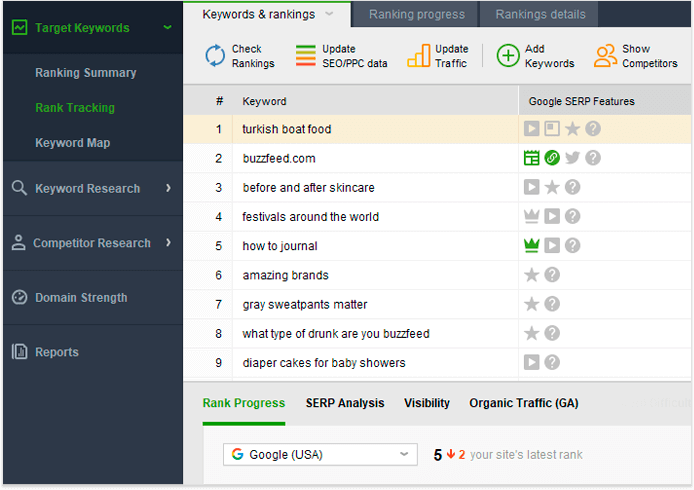Click the Check Rankings refresh icon
The width and height of the screenshot is (694, 490).
[215, 56]
